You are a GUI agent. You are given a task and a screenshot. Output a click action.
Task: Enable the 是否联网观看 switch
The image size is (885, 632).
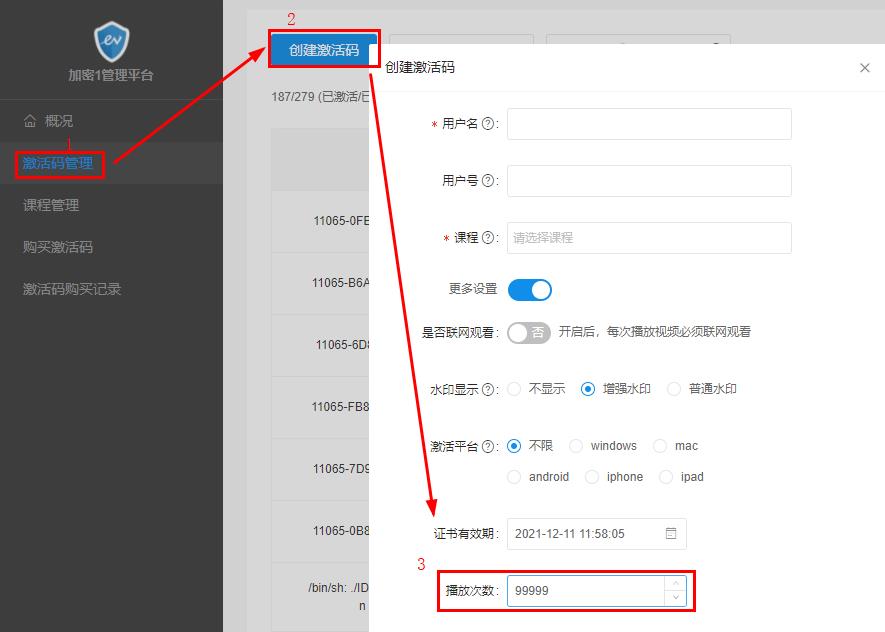[528, 332]
